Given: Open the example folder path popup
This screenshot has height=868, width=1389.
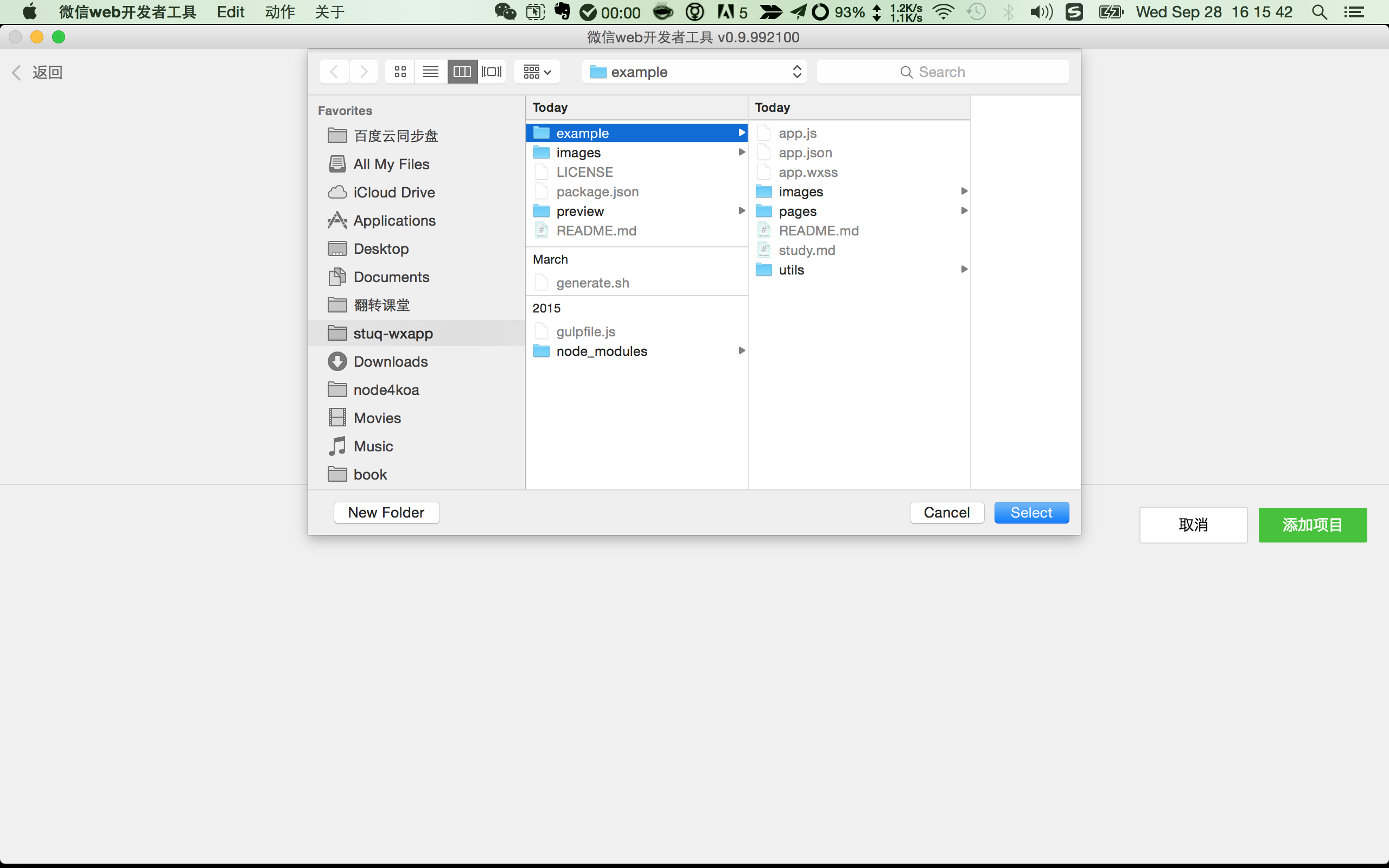Looking at the screenshot, I should coord(694,72).
